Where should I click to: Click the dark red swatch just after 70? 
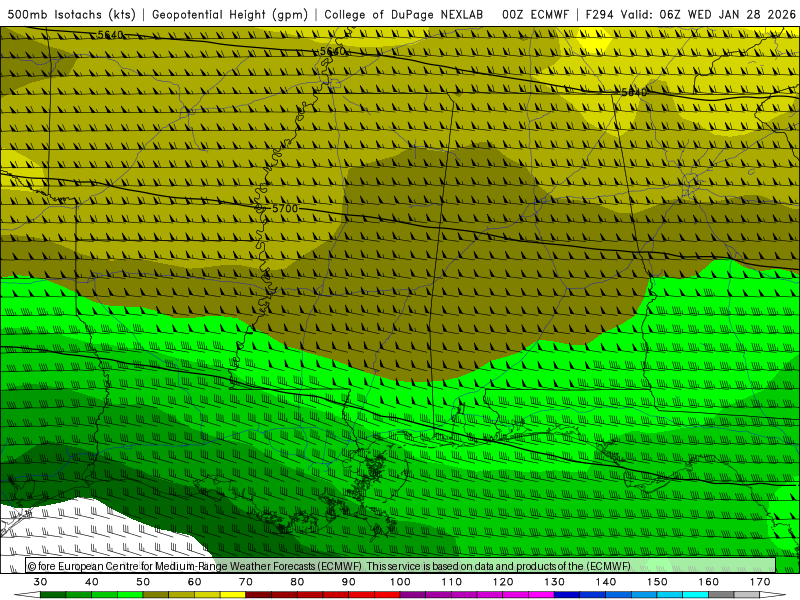tap(259, 595)
